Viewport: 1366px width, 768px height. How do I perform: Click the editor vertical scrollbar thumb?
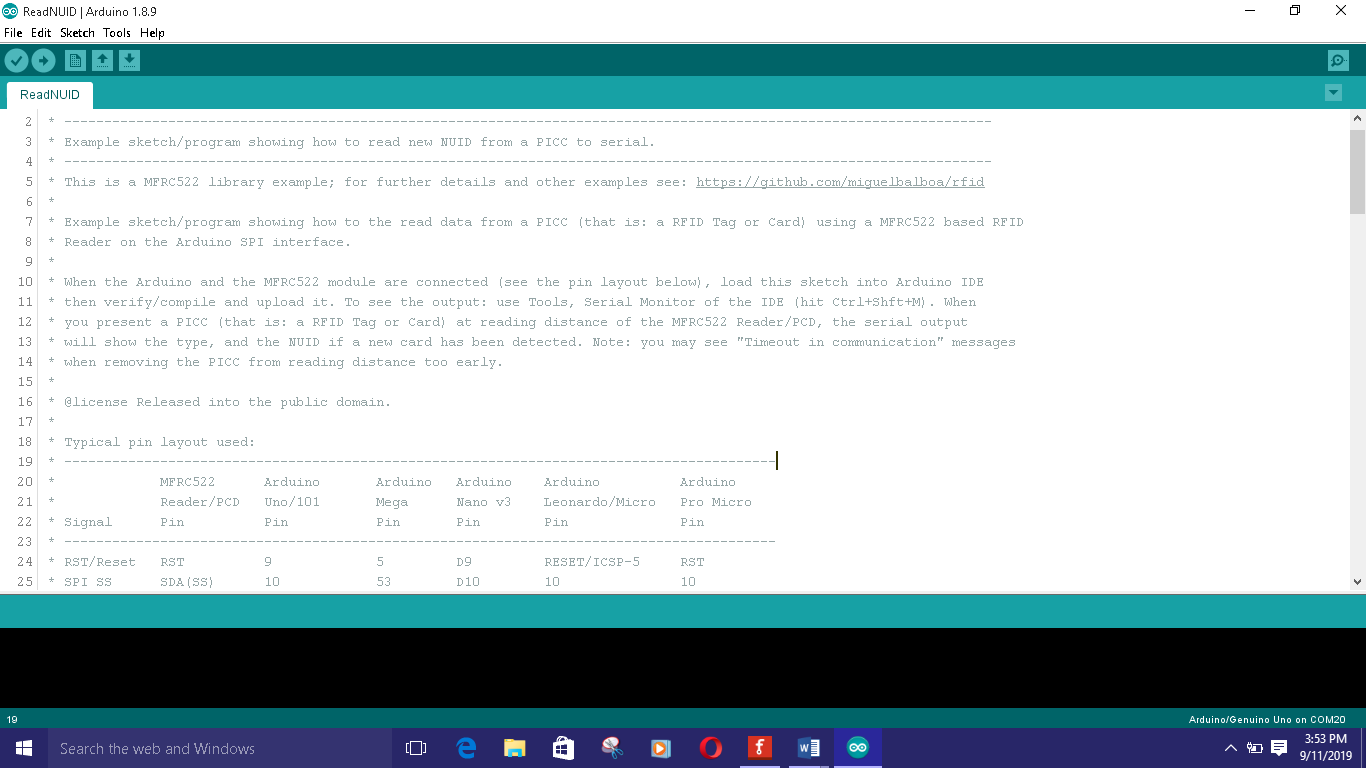(x=1357, y=171)
